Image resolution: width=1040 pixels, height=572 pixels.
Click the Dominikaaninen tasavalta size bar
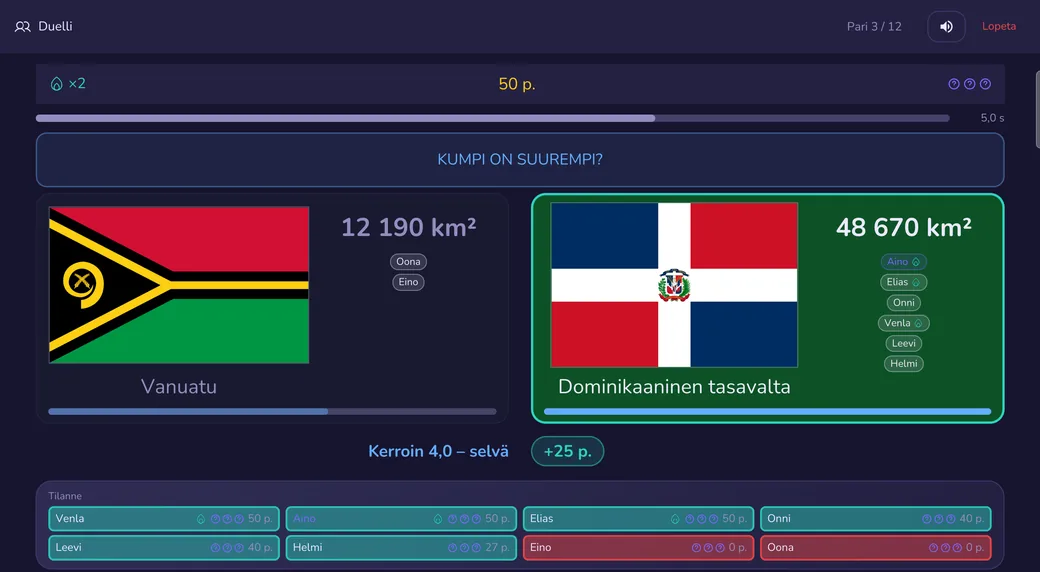(767, 411)
